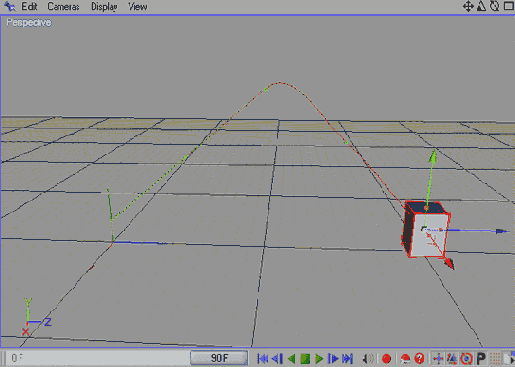The width and height of the screenshot is (515, 367).
Task: Toggle automatic keyframing icon
Action: (x=405, y=359)
